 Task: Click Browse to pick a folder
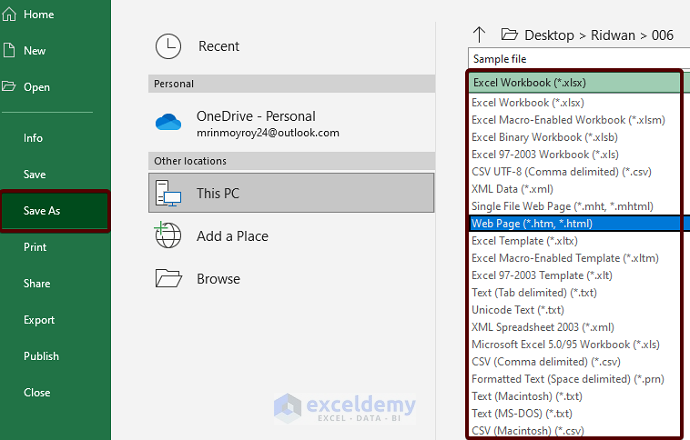291,279
